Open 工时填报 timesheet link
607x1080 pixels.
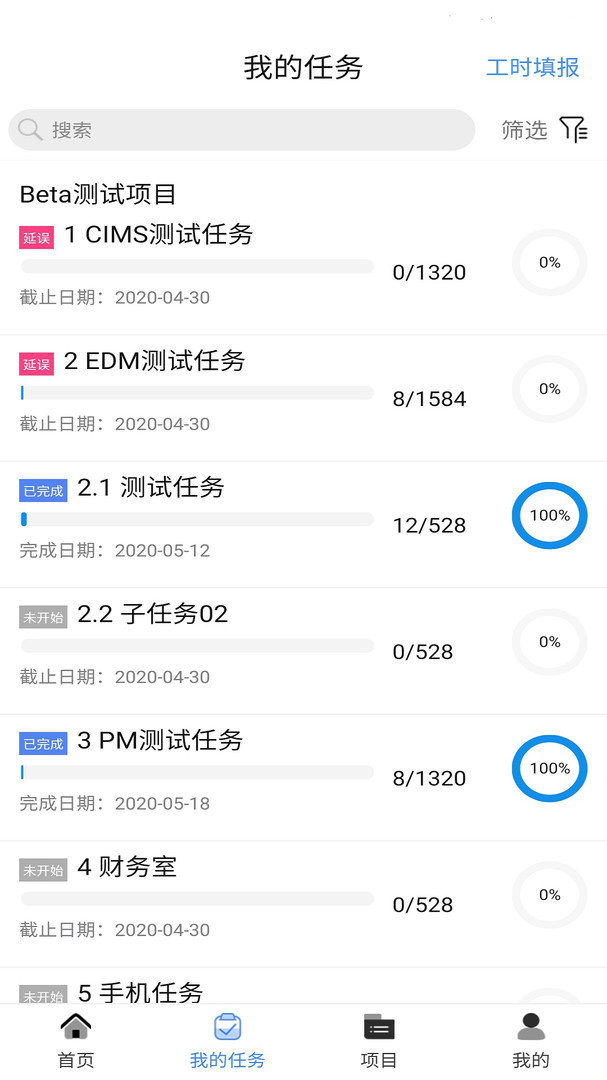point(532,67)
